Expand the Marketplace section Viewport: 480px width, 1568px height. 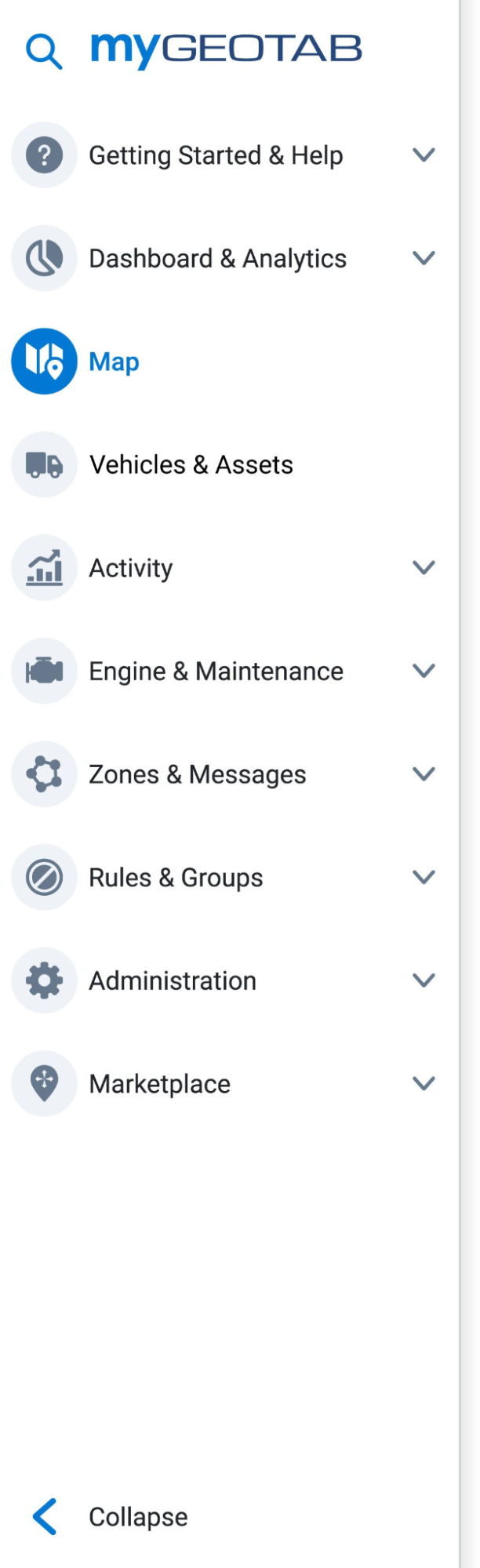(x=424, y=1083)
